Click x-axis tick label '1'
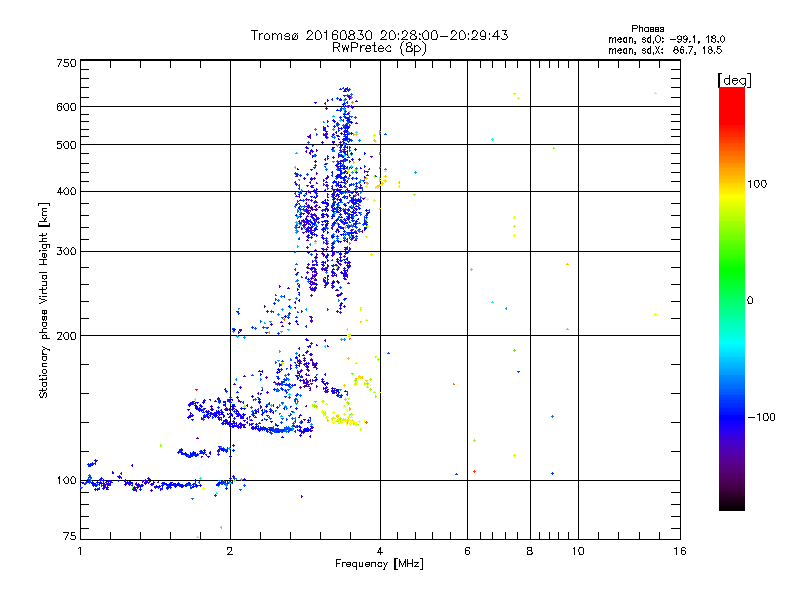The image size is (800, 600). click(x=80, y=551)
